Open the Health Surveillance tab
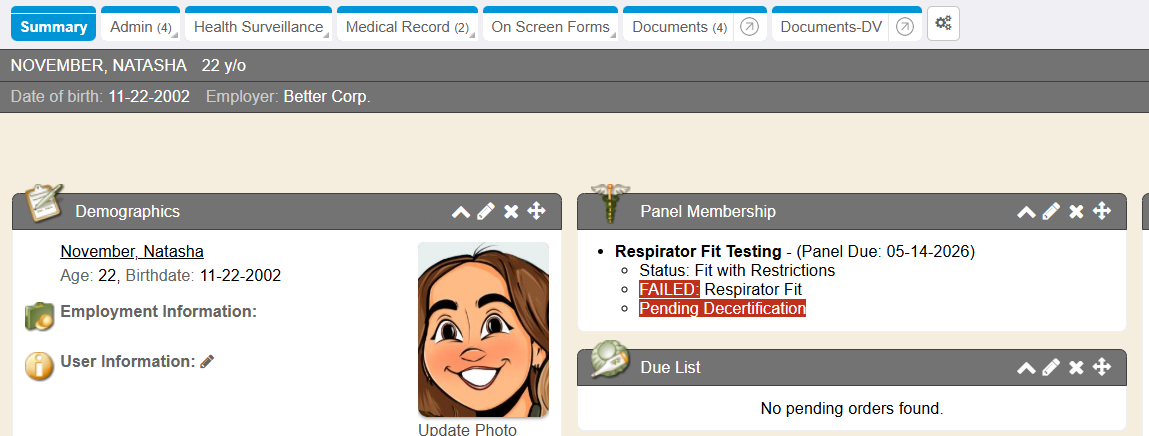Screen dimensions: 1149x436 pyautogui.click(x=258, y=27)
